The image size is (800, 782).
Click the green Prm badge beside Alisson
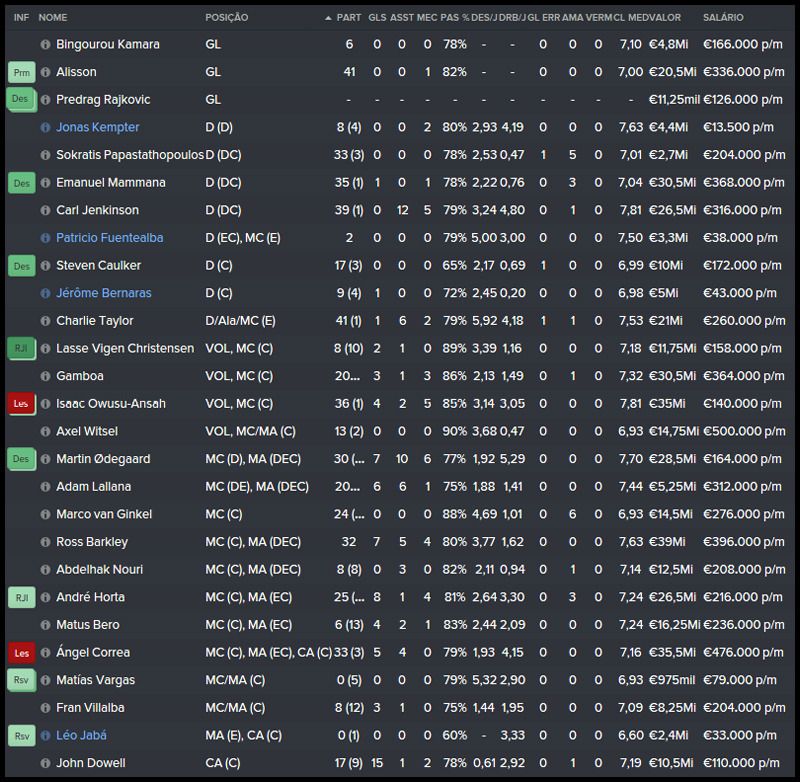tap(21, 73)
